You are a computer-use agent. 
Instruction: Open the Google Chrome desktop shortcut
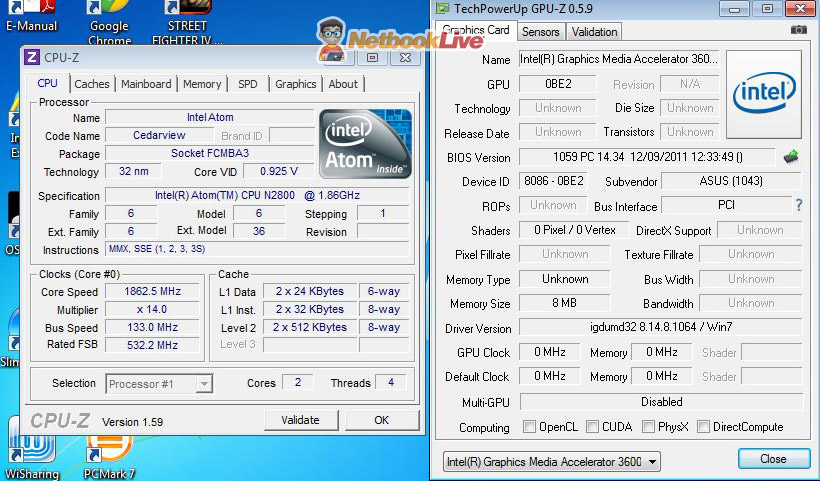point(109,22)
